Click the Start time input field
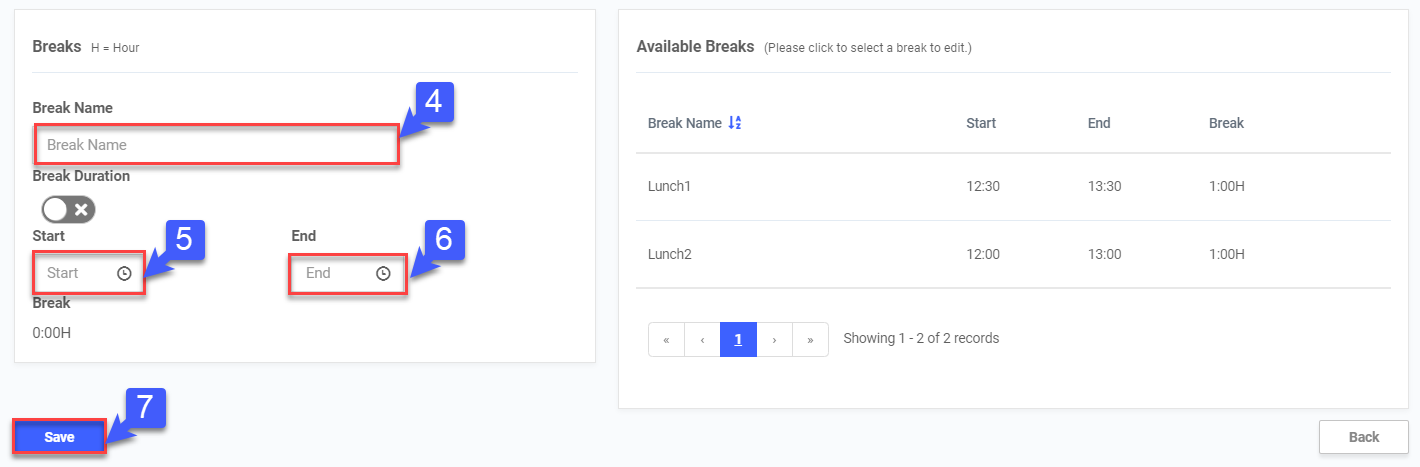This screenshot has width=1420, height=467. point(78,273)
